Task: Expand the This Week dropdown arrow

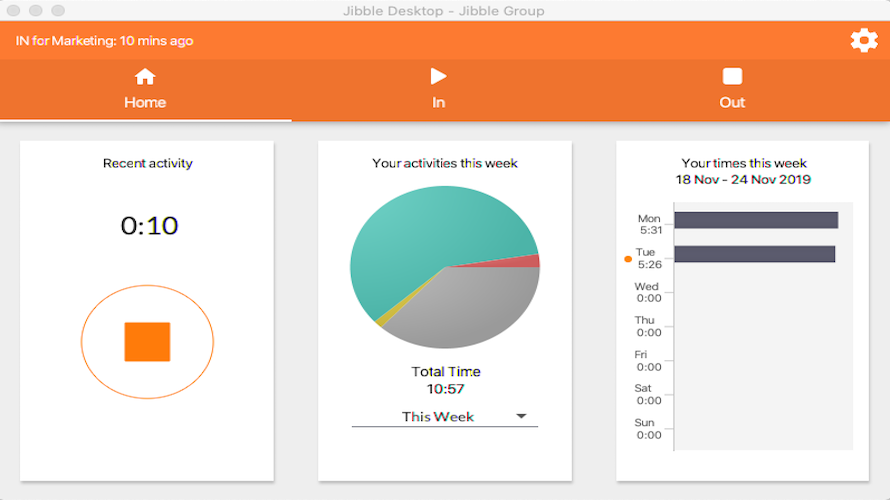Action: click(x=521, y=416)
